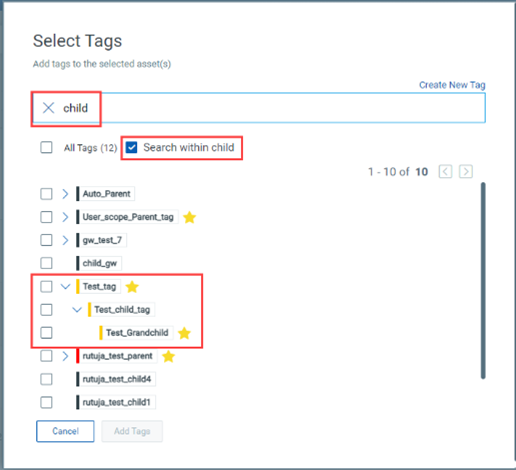Click the favorite star next to User_scope_Parent_tag

(189, 217)
